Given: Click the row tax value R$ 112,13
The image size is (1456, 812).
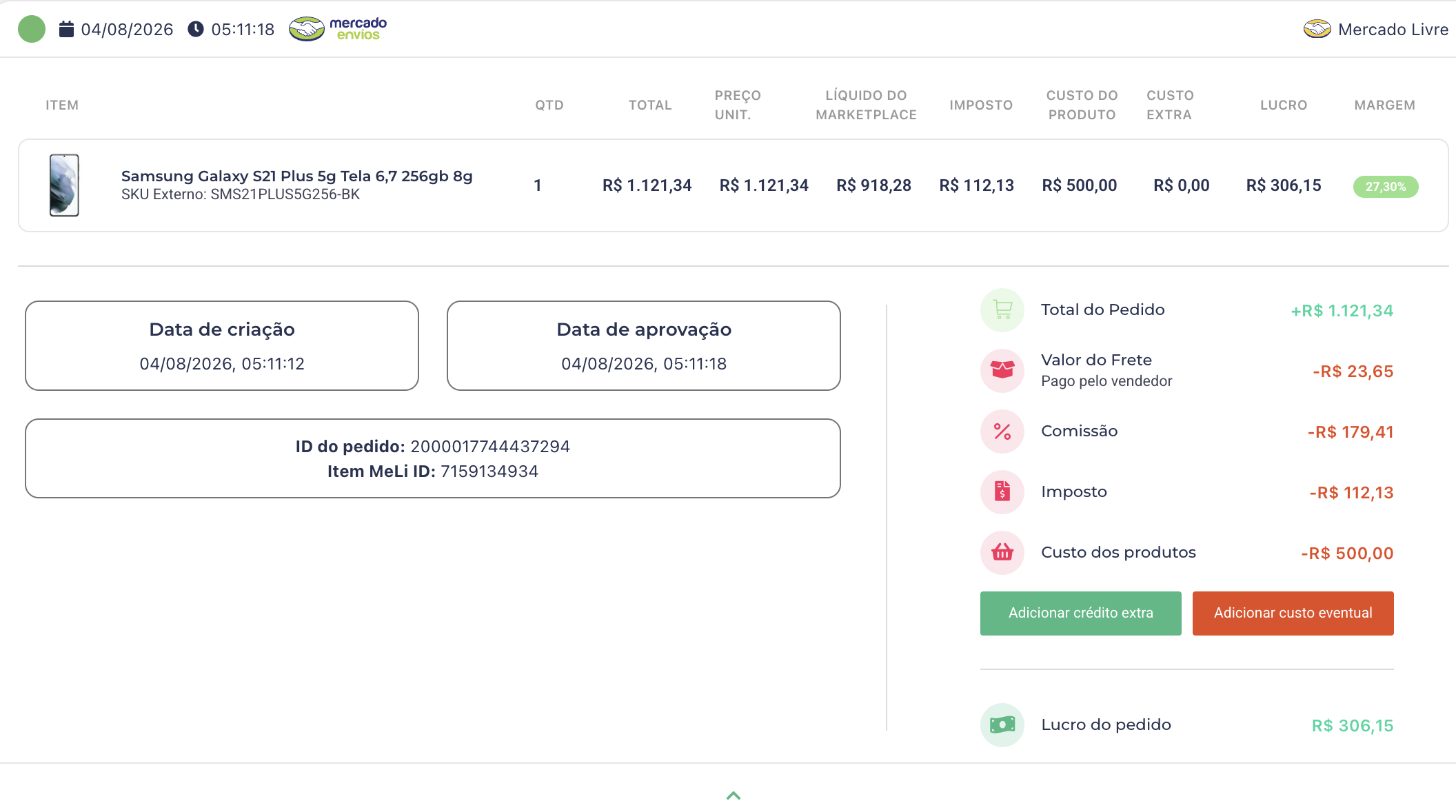Looking at the screenshot, I should click(976, 185).
